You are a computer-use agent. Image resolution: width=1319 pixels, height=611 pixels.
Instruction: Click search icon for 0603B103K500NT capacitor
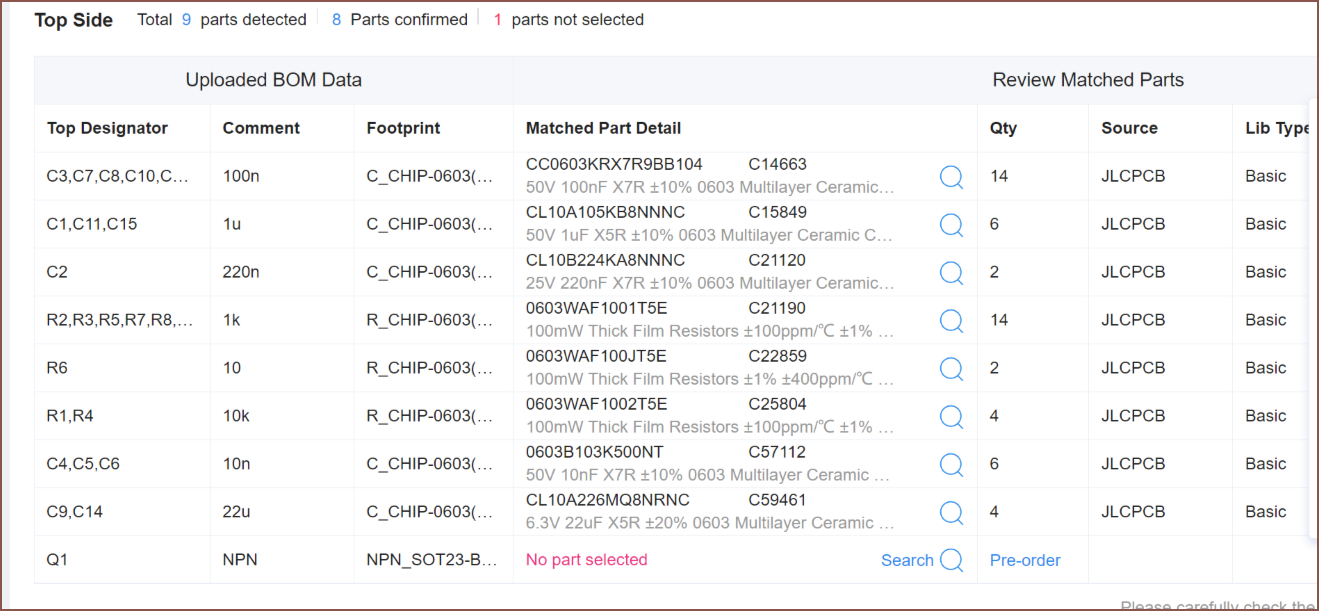click(x=951, y=465)
